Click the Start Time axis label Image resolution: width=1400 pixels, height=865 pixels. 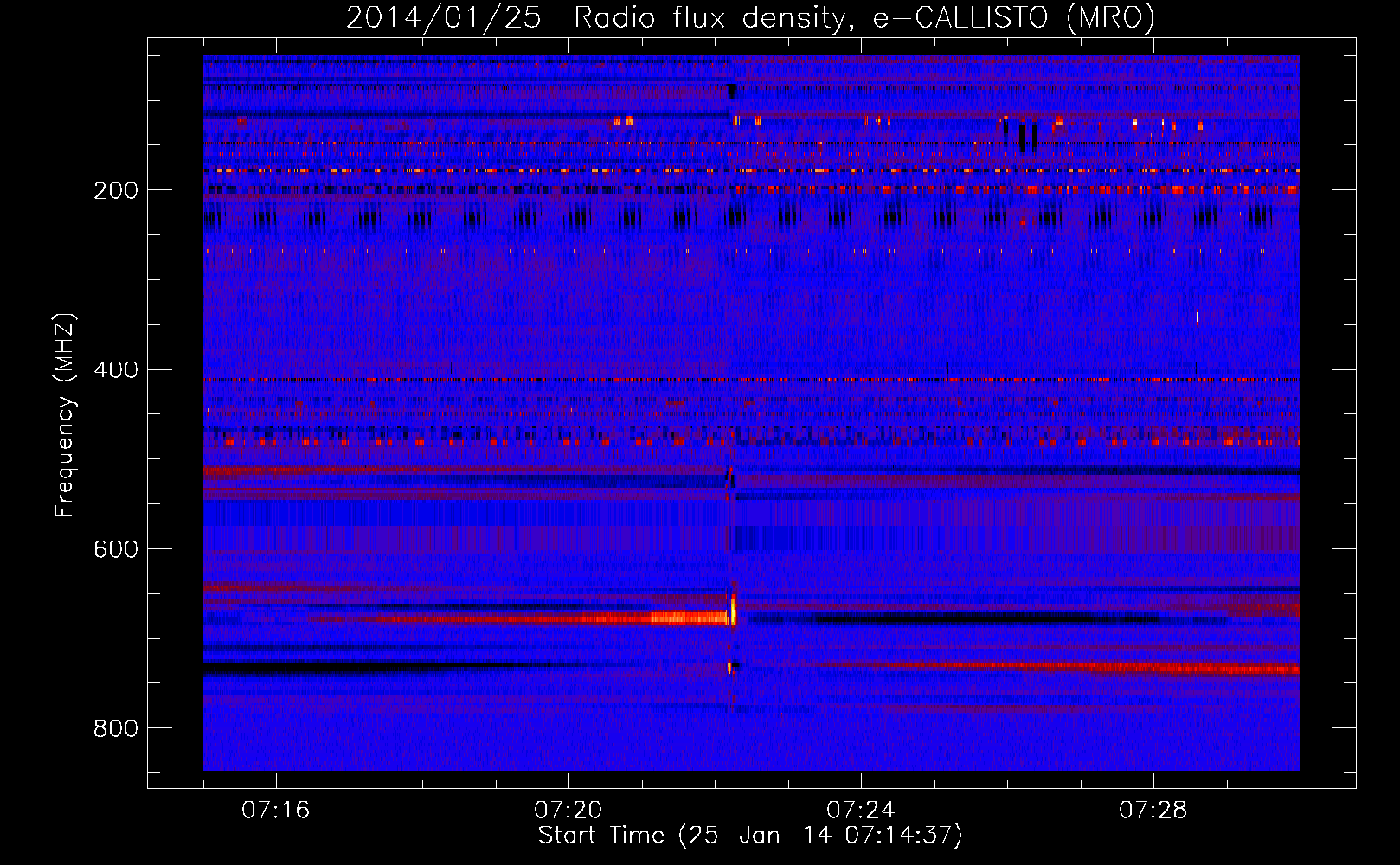coord(750,836)
